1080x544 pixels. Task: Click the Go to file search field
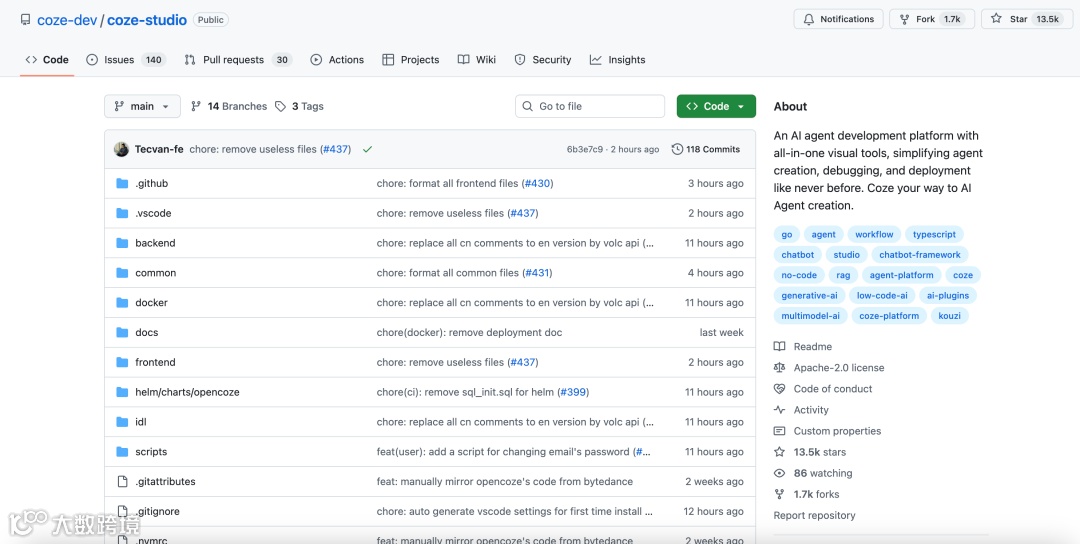pos(590,106)
